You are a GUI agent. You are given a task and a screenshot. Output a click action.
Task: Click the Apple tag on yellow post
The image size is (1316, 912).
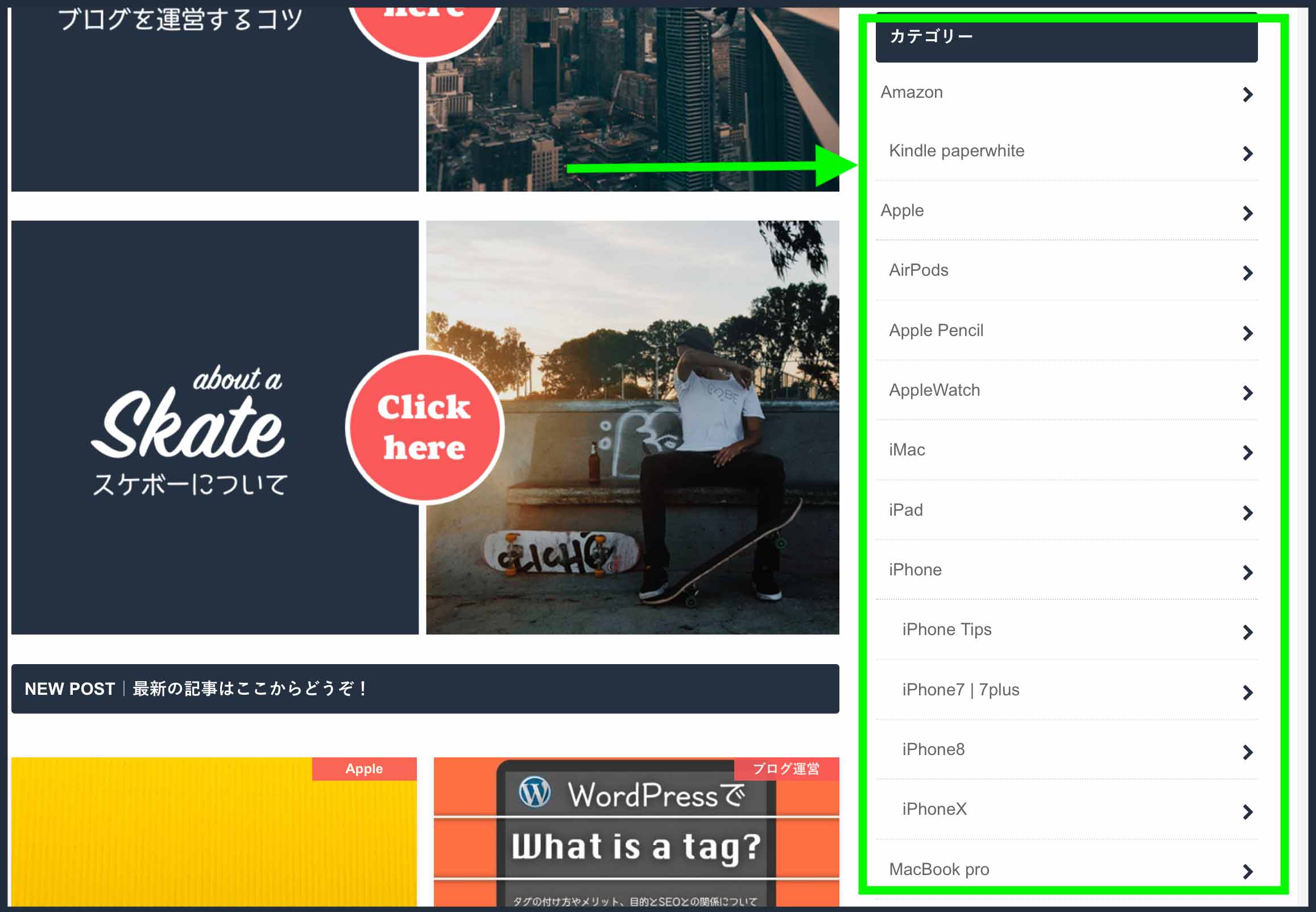click(364, 769)
